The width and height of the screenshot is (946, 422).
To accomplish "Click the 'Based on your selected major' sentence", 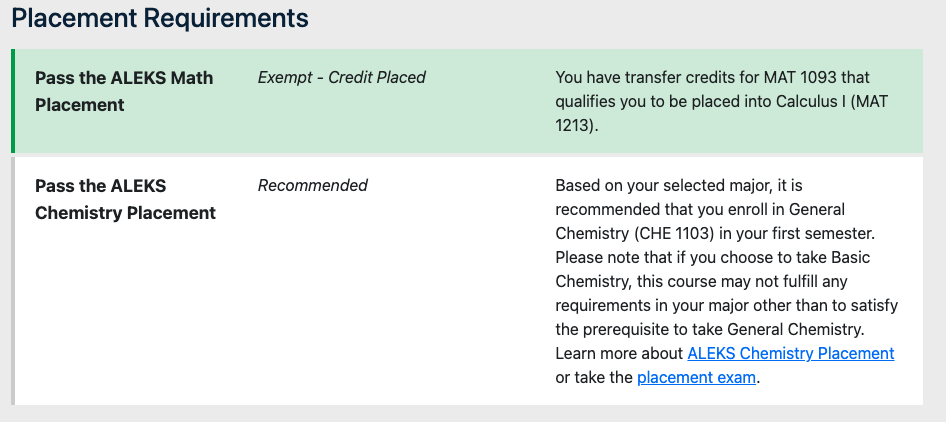I will coord(660,186).
